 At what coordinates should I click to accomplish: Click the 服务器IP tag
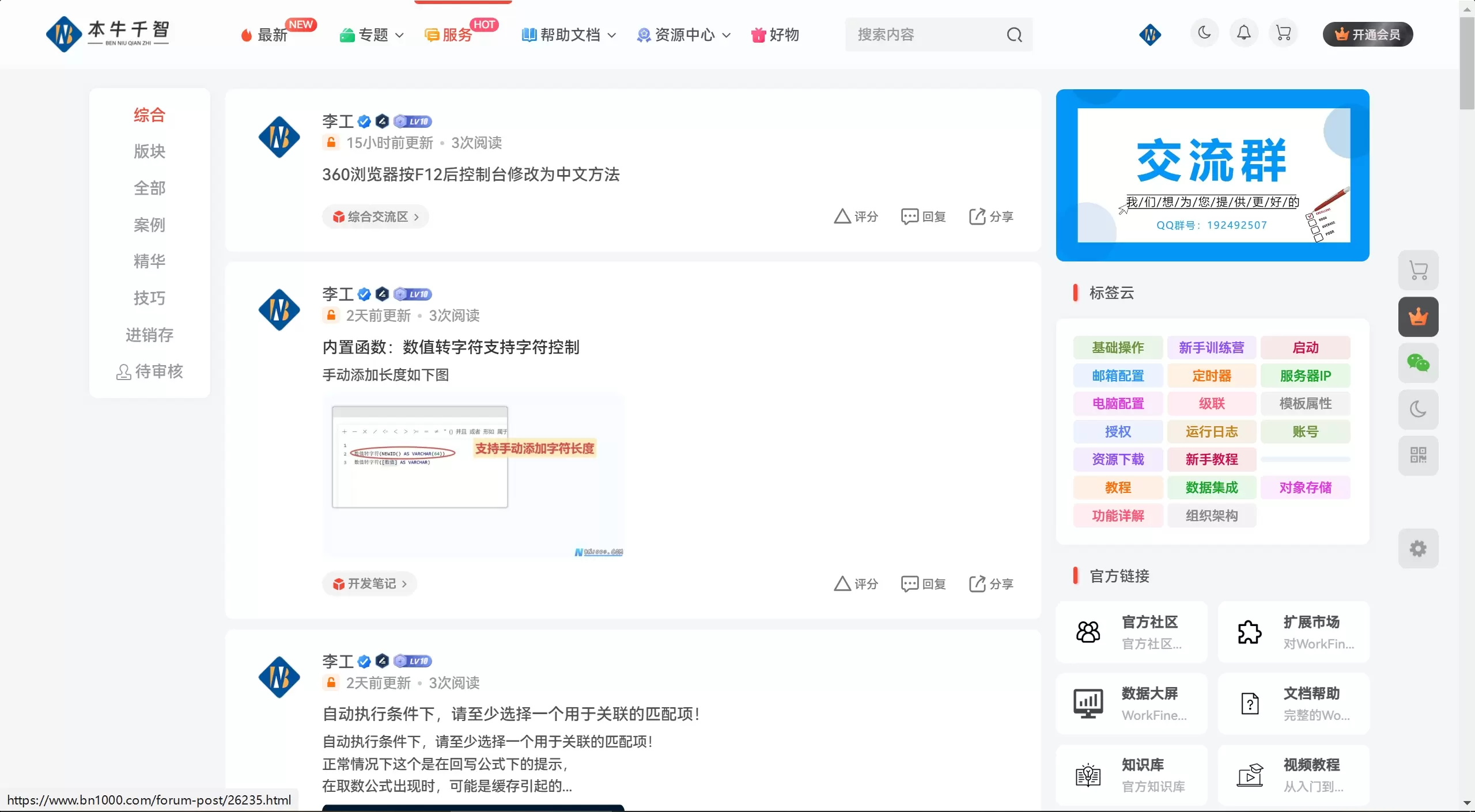click(1305, 376)
